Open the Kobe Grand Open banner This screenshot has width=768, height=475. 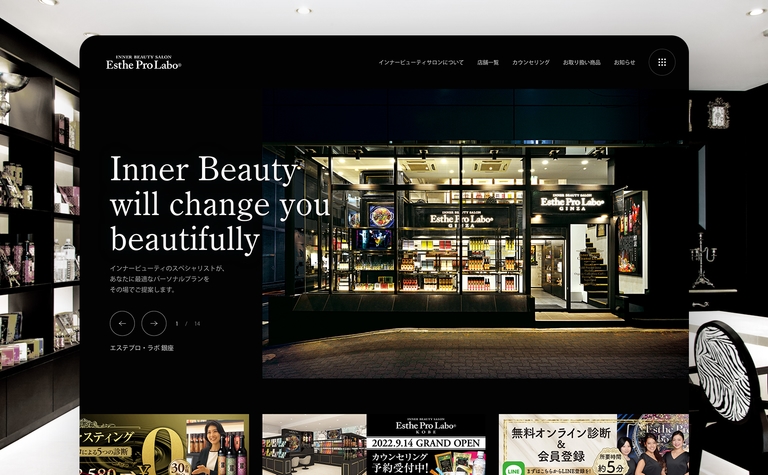[x=374, y=445]
